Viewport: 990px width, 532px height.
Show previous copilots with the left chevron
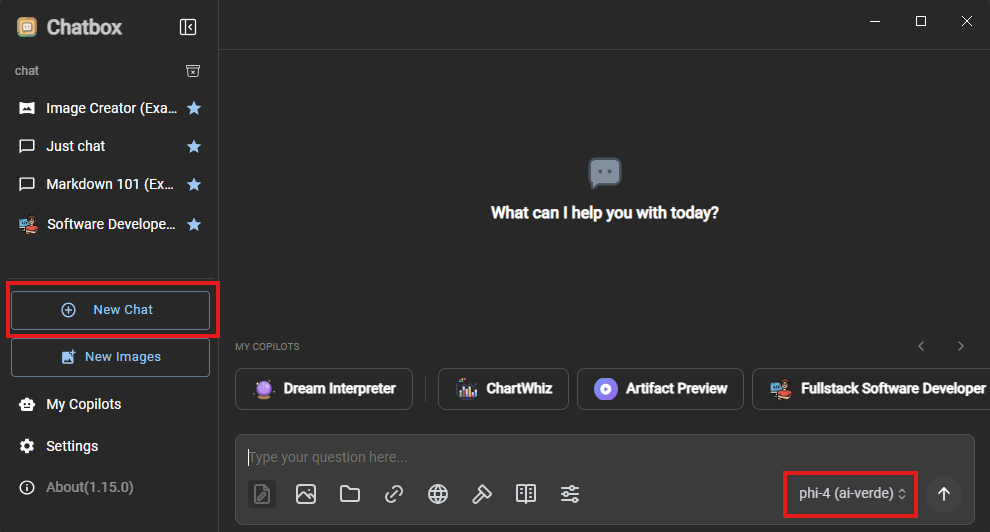(x=921, y=346)
